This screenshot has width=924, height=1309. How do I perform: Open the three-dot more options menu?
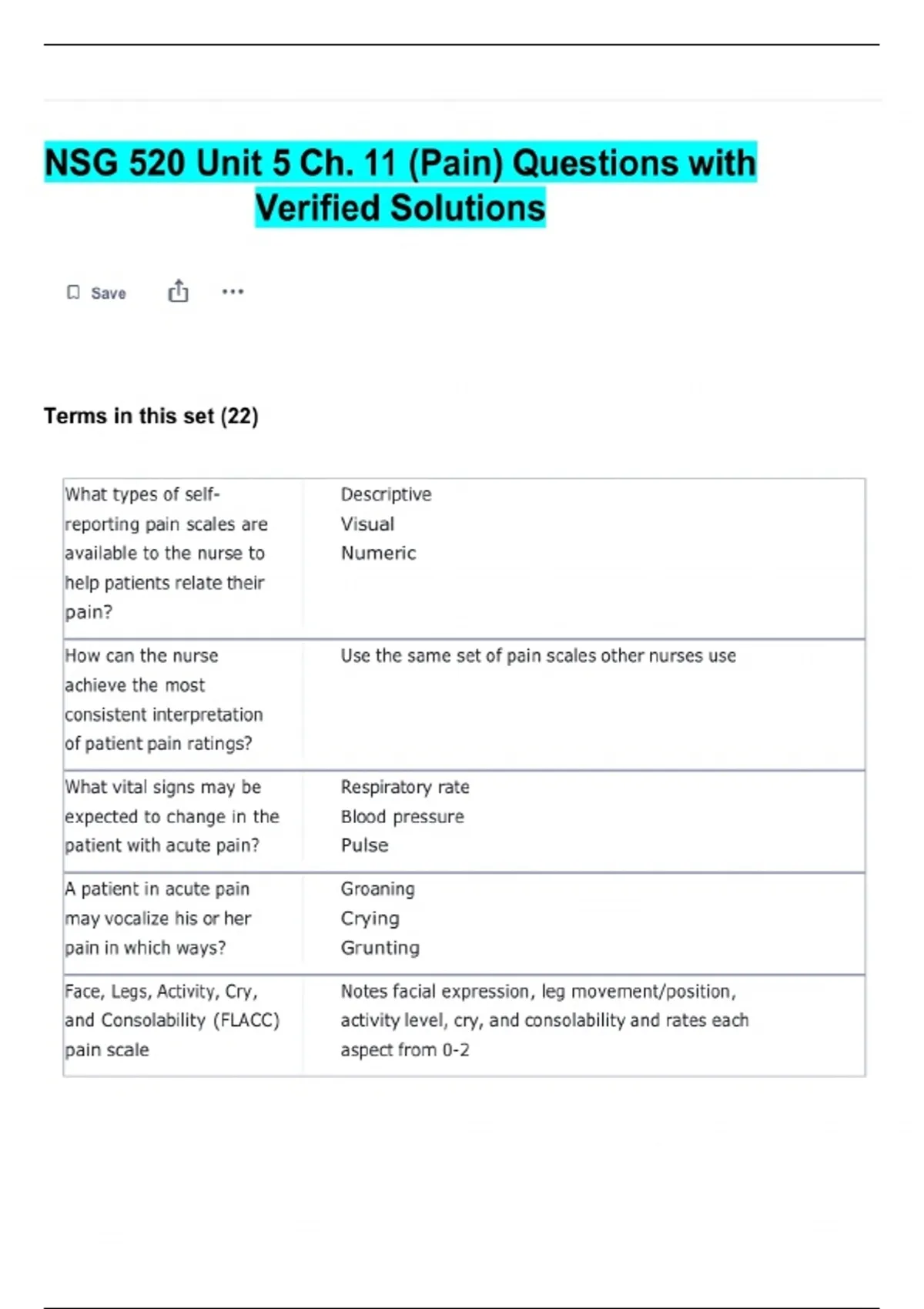[x=233, y=292]
